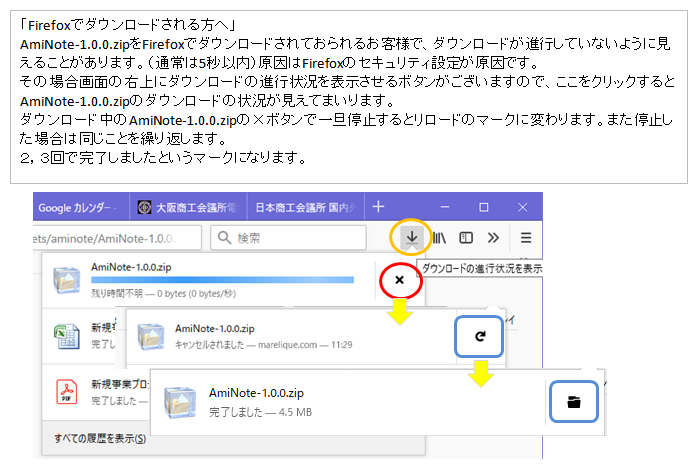The image size is (699, 468).
Task: Click the blue download progress bar
Action: pos(222,280)
